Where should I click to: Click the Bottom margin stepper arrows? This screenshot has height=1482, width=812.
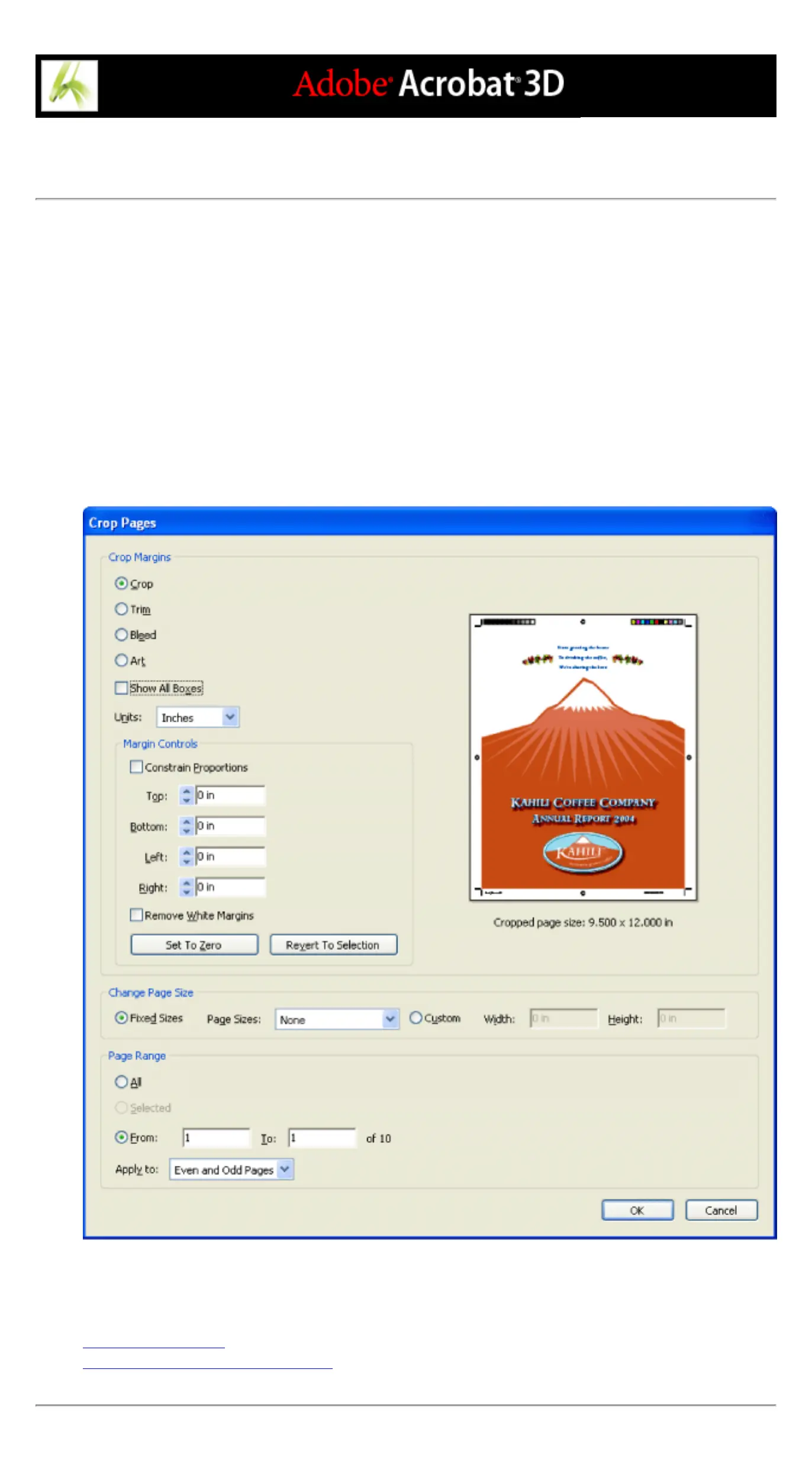point(186,826)
